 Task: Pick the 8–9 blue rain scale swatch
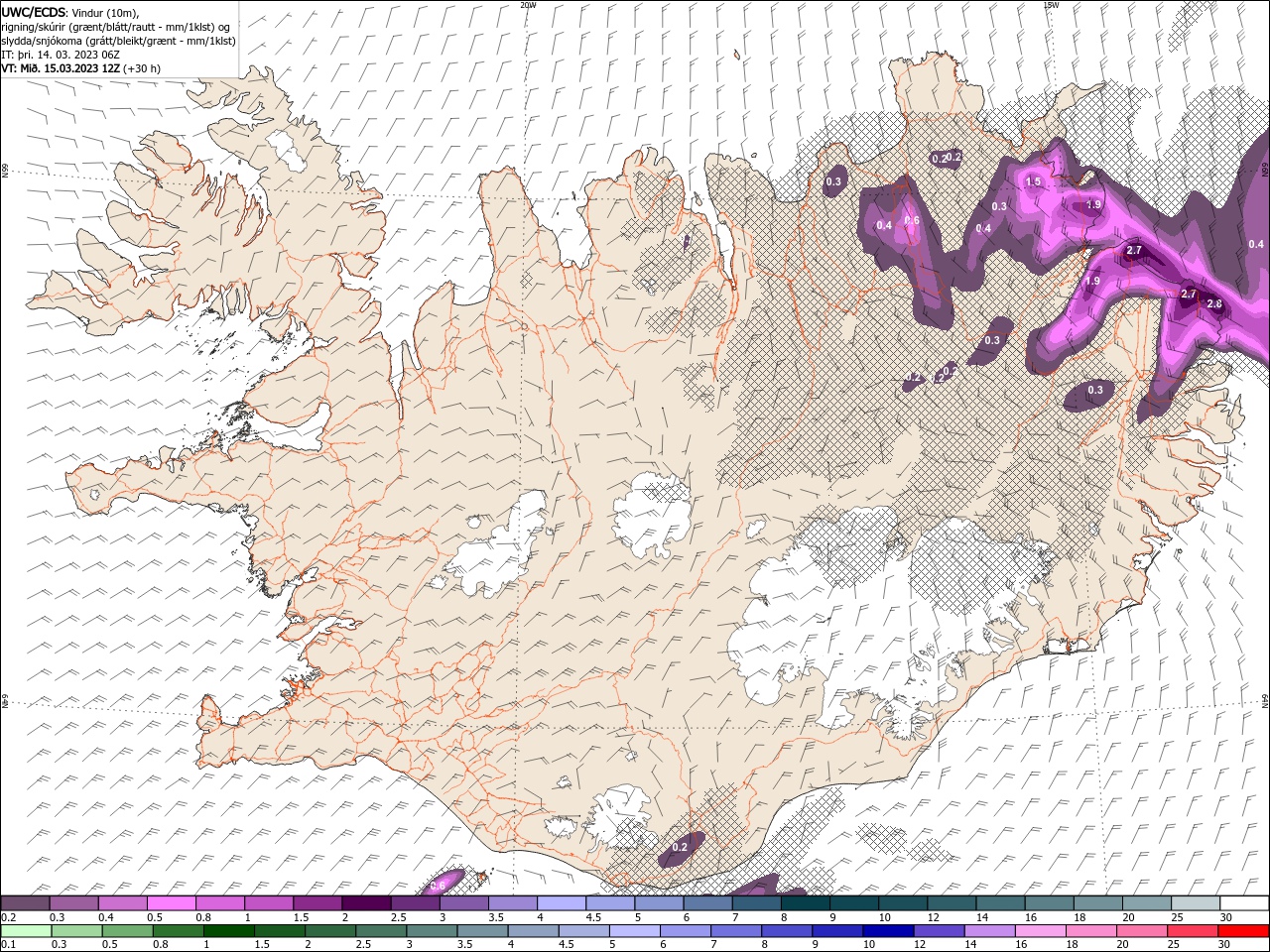785,931
